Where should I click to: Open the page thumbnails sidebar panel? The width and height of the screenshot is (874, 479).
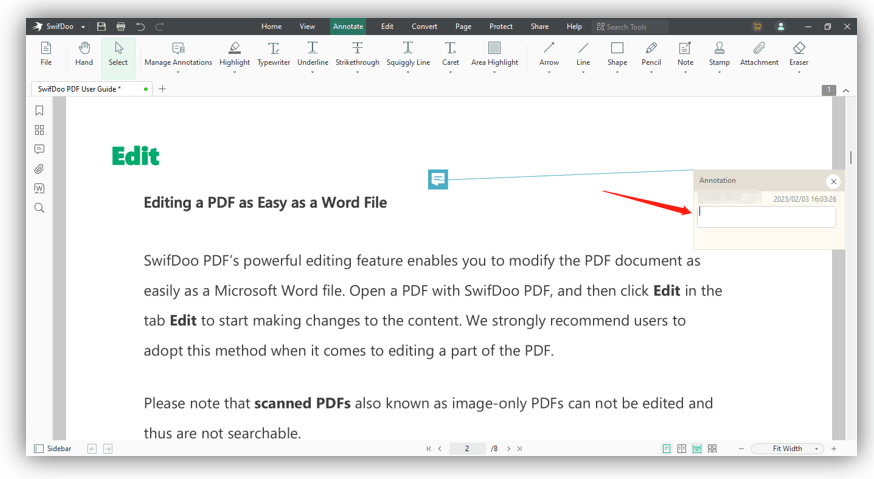tap(39, 130)
